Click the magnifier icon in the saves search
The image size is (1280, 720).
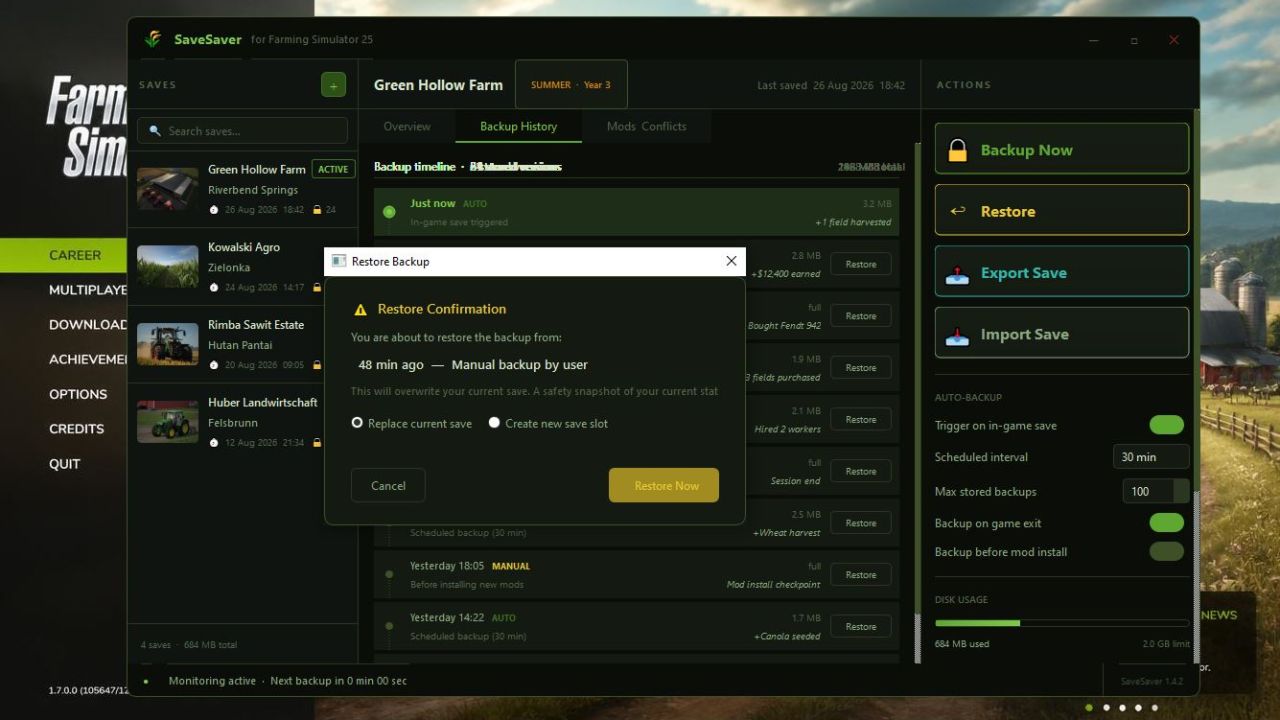(156, 131)
